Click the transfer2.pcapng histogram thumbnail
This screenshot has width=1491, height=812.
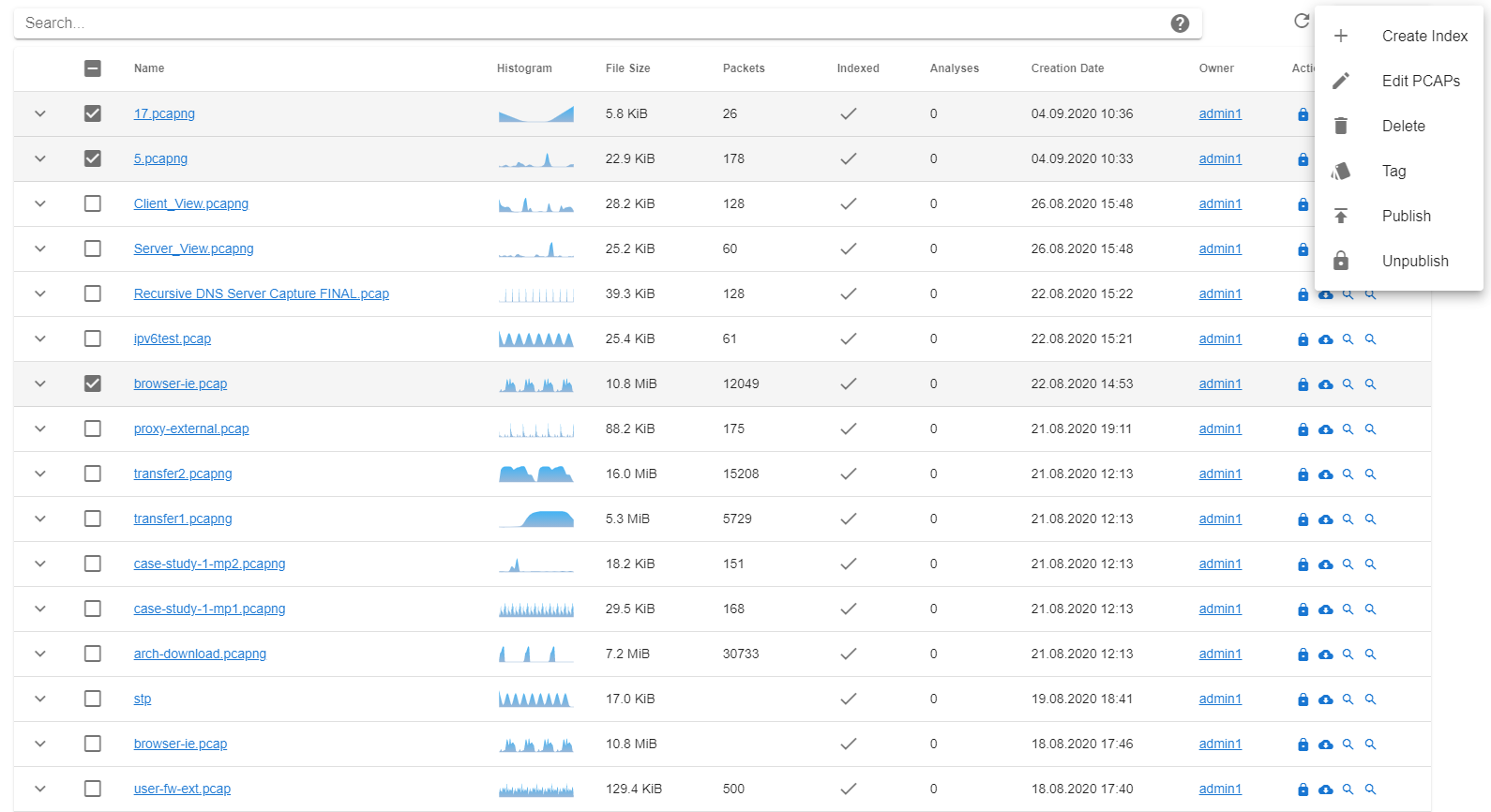click(x=535, y=474)
